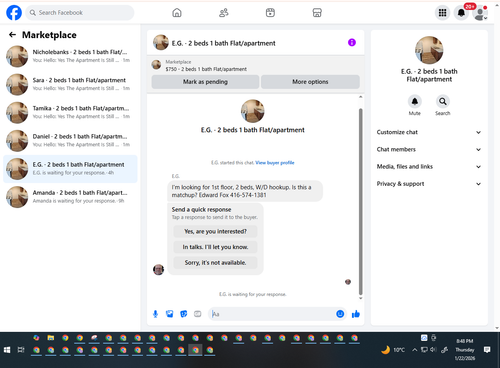Go back using the Marketplace back arrow
The width and height of the screenshot is (500, 368).
[x=12, y=35]
